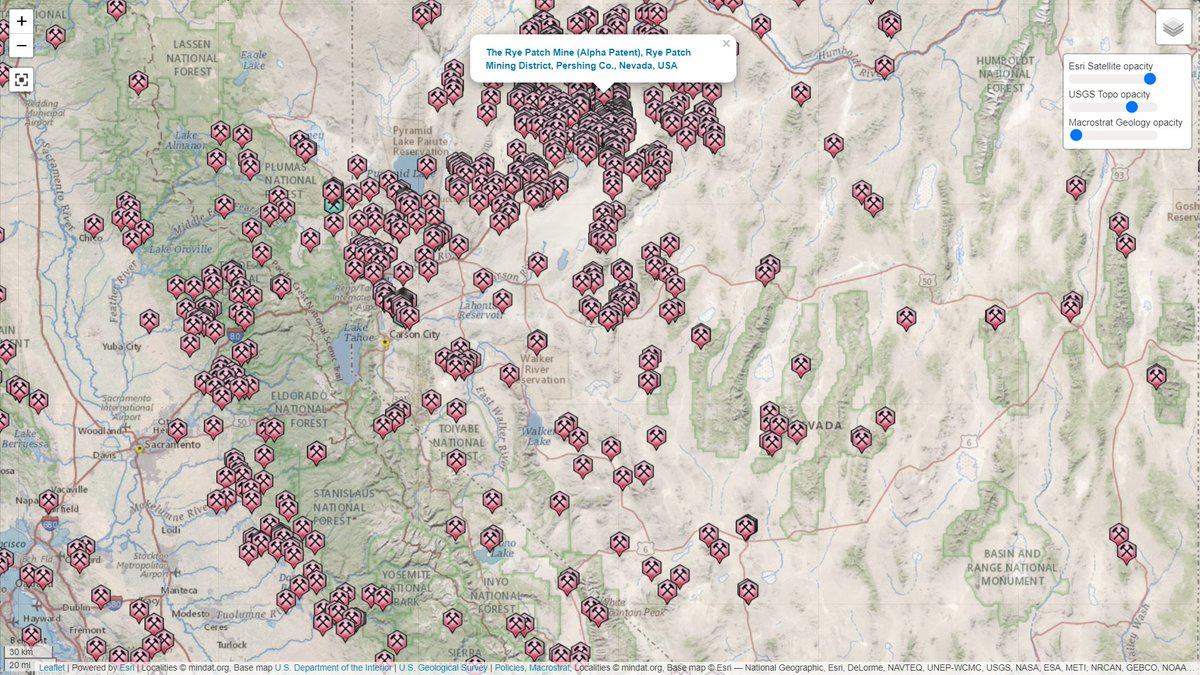The image size is (1200, 675).
Task: Close the Rye Patch Mine popup
Action: tap(726, 44)
